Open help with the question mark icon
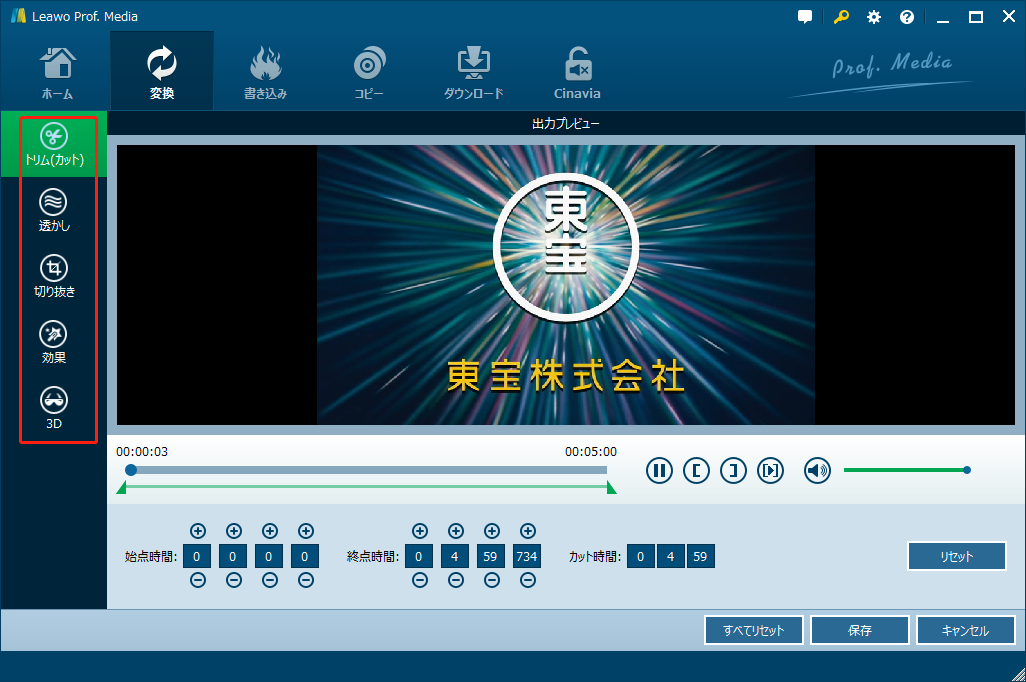The image size is (1026, 682). click(x=906, y=17)
